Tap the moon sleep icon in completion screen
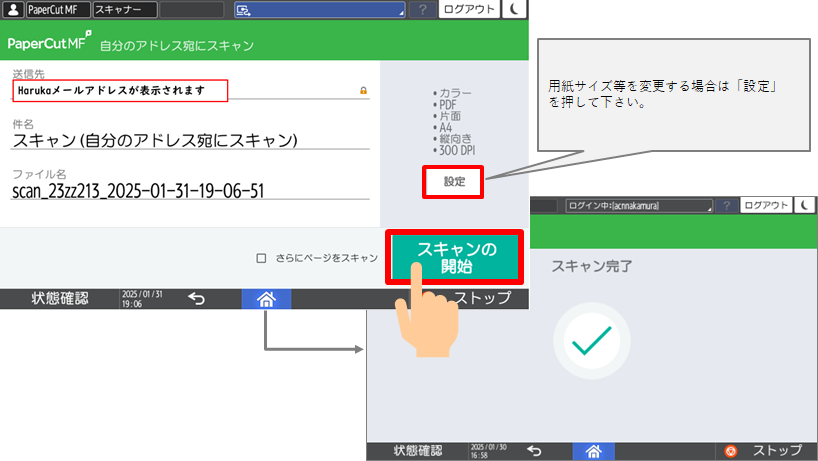 [x=805, y=205]
